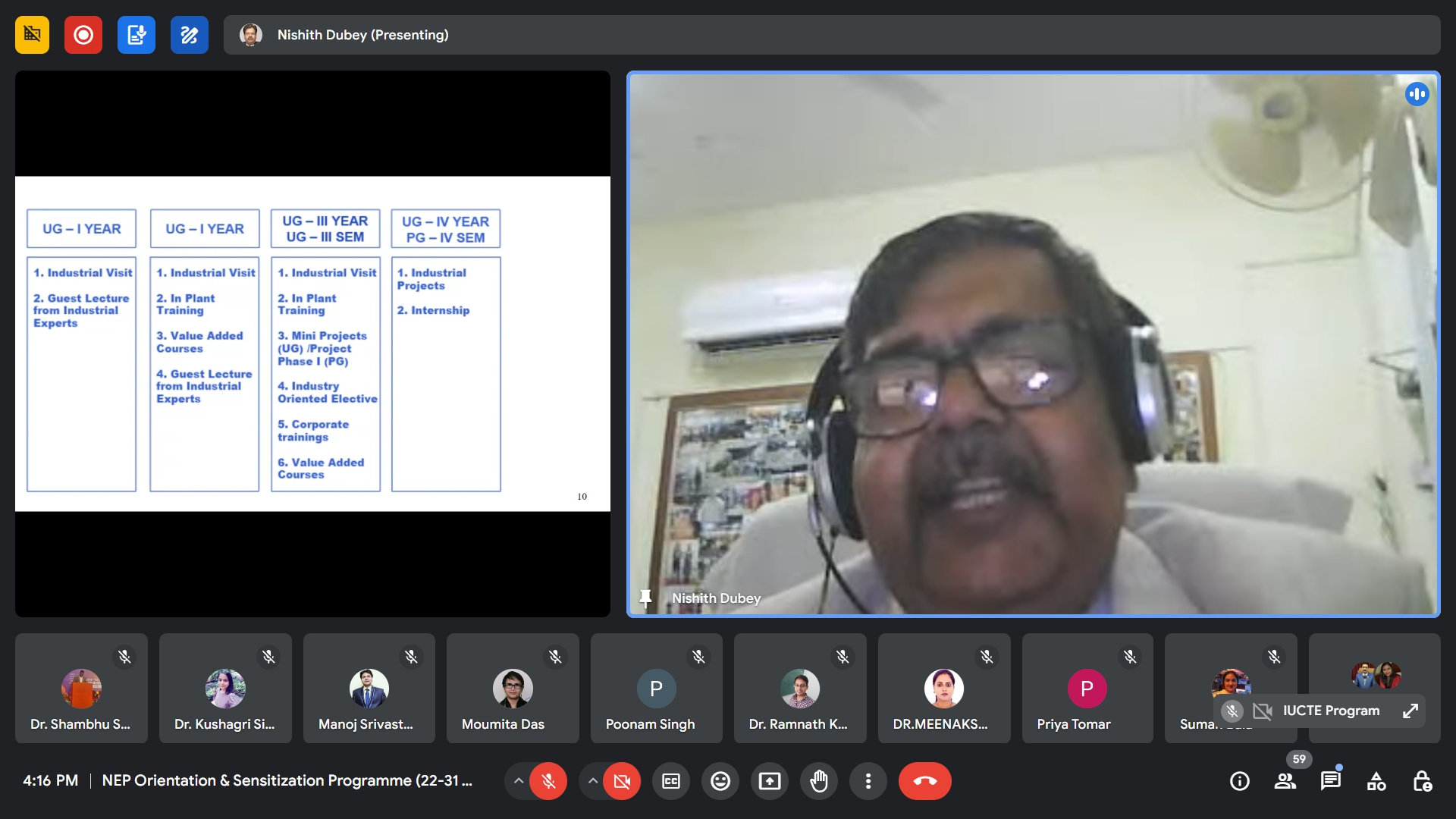Expand audio settings chevron beside microphone
The image size is (1456, 819).
(518, 781)
